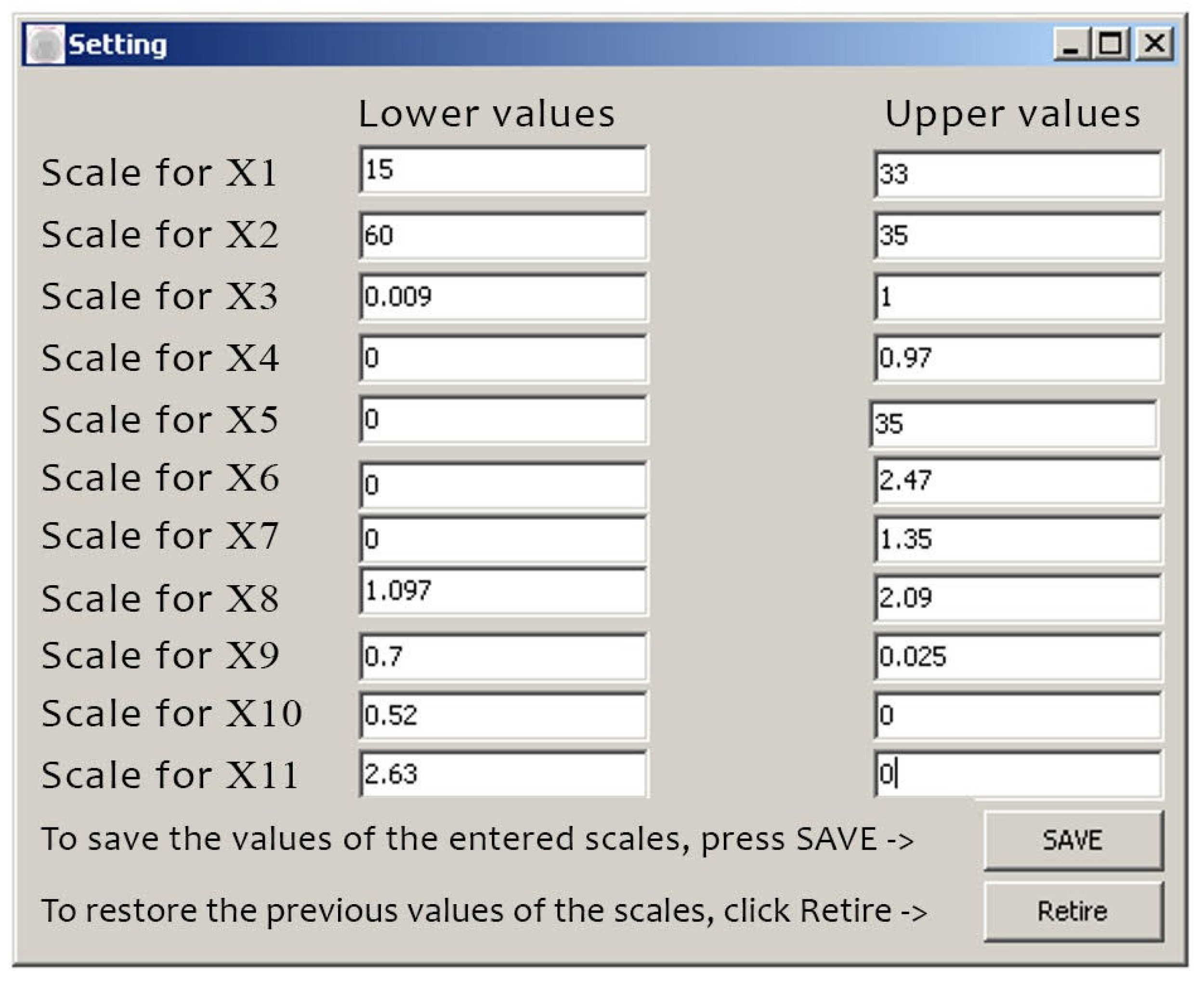Select X6 upper field with 2.47
This screenshot has height=985, width=1204.
(1017, 481)
